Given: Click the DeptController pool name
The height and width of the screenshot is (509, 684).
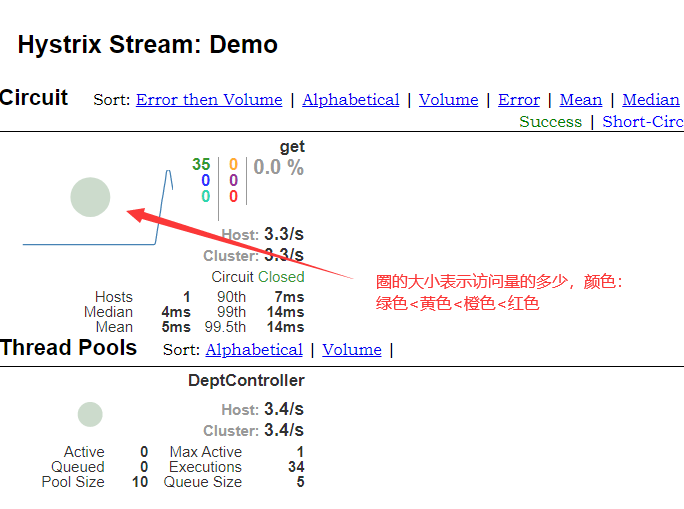Looking at the screenshot, I should (246, 380).
